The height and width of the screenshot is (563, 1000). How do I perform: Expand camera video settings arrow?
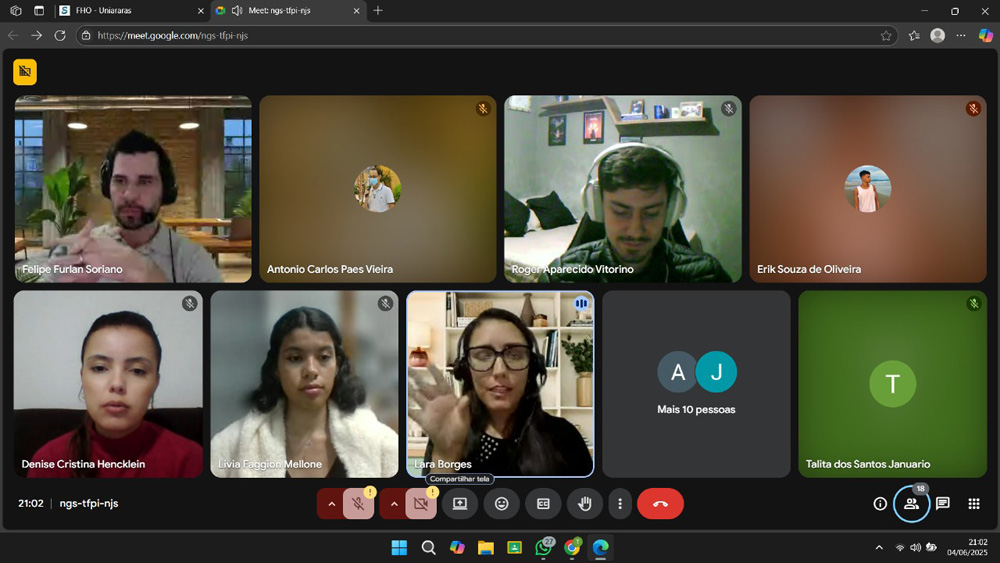pos(393,504)
